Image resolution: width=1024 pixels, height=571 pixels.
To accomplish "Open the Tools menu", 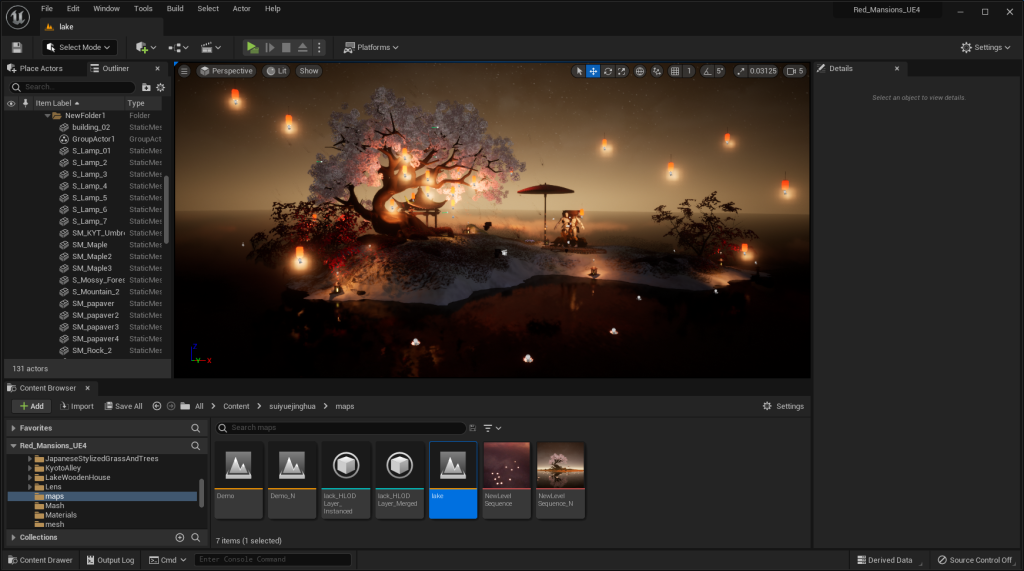I will click(143, 8).
